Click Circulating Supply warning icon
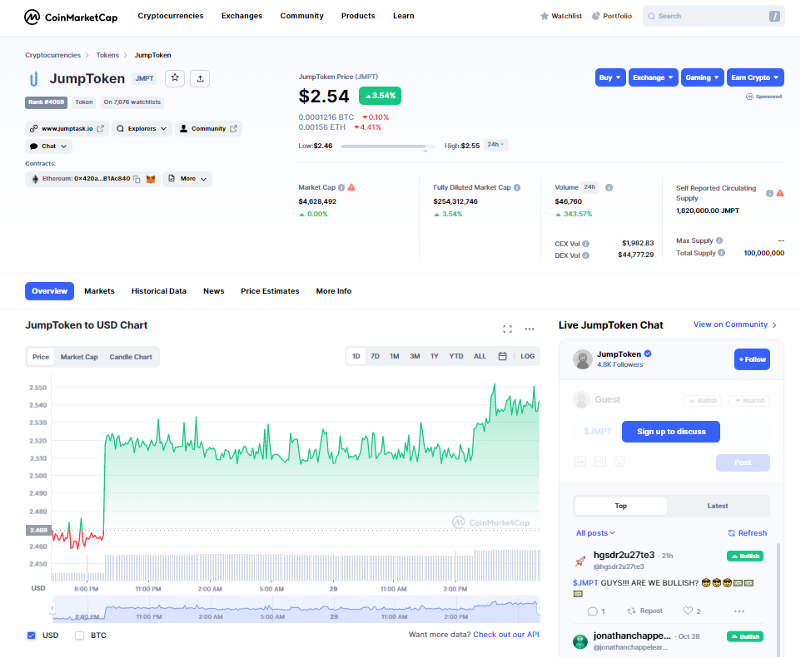This screenshot has width=800, height=657. point(780,193)
